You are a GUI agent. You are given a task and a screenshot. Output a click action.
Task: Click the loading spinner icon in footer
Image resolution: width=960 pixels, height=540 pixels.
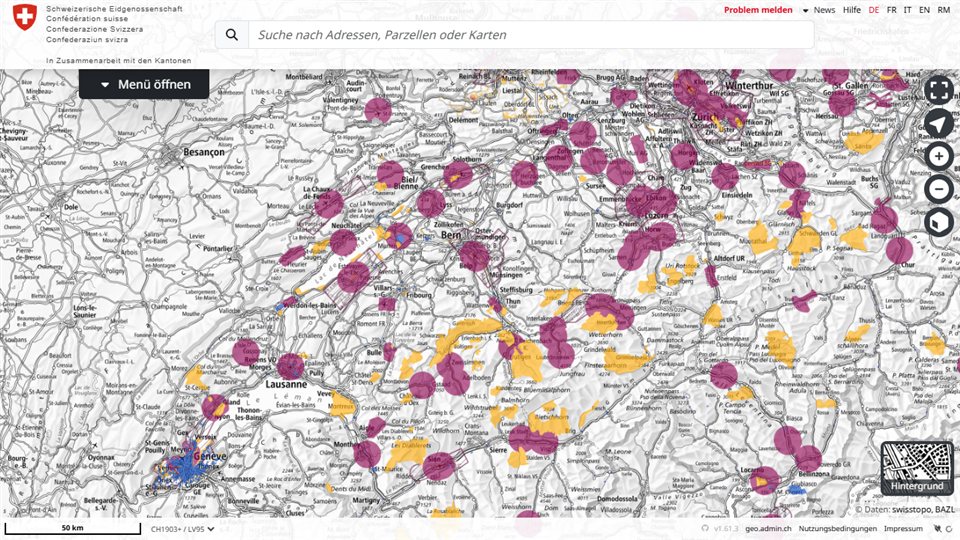pyautogui.click(x=950, y=528)
